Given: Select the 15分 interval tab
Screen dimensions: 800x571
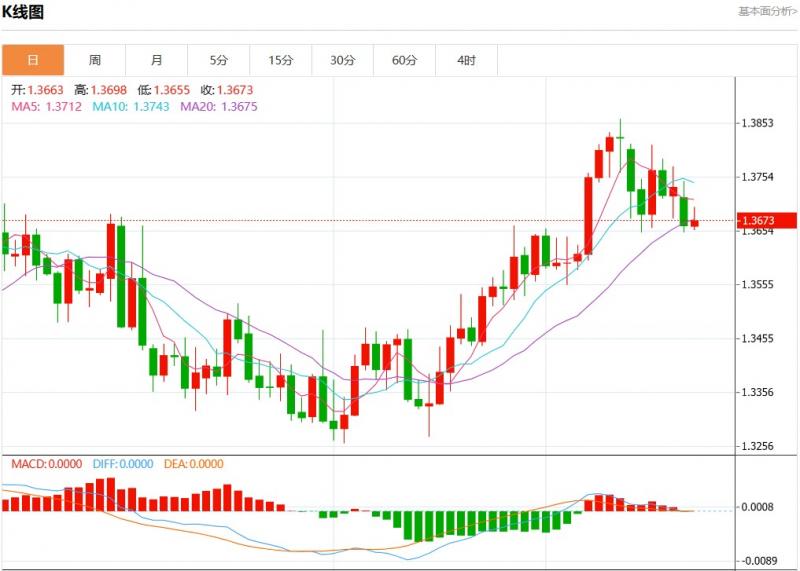Looking at the screenshot, I should pos(281,60).
